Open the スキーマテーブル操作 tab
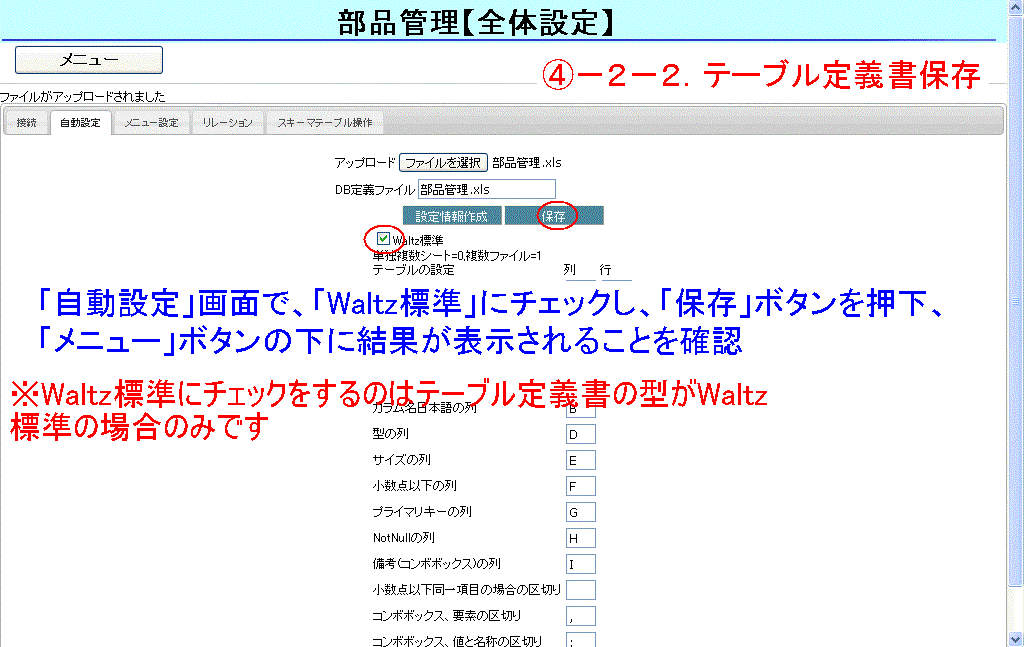Image resolution: width=1024 pixels, height=647 pixels. (x=324, y=123)
